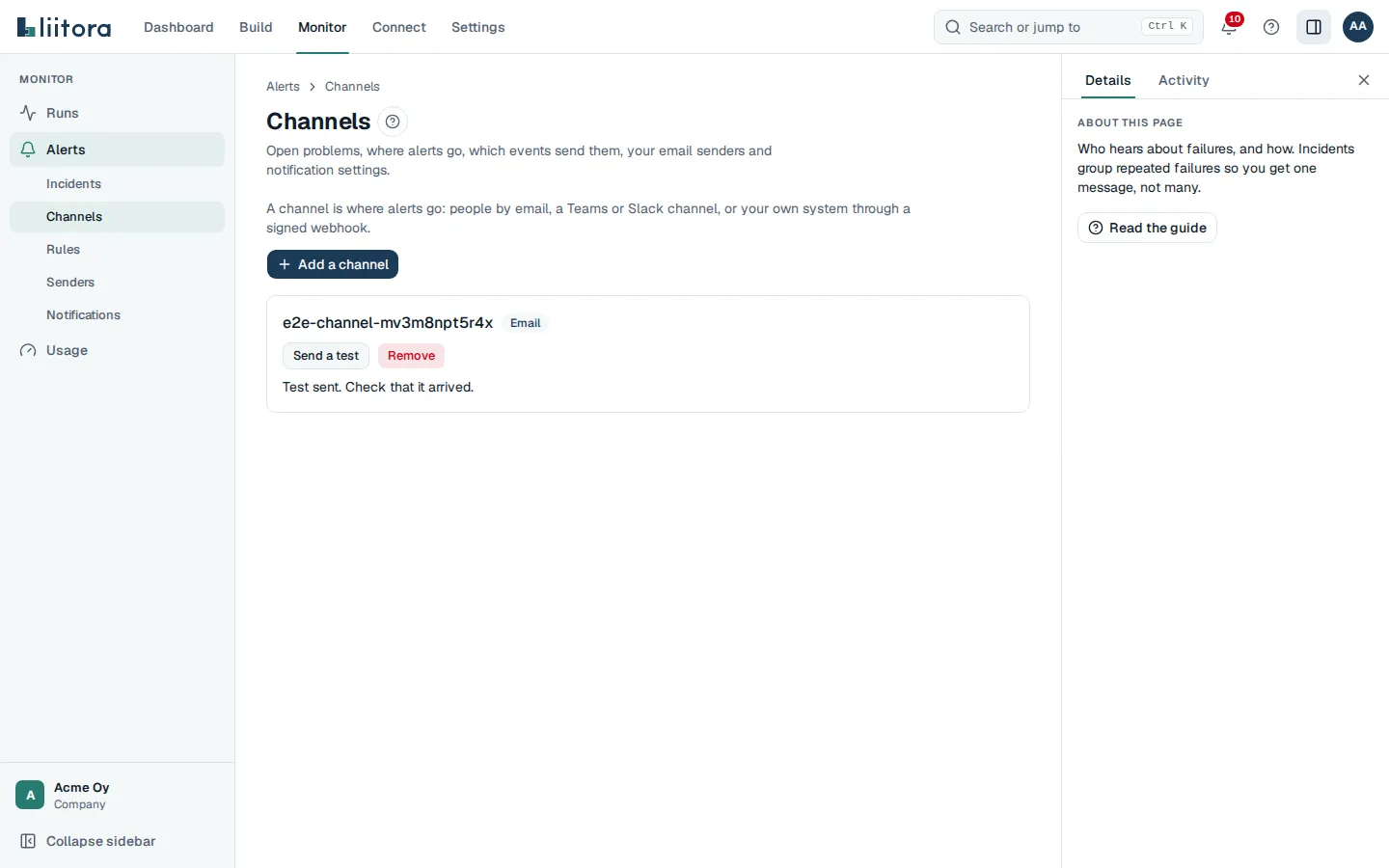This screenshot has width=1389, height=868.
Task: Open Usage in the sidebar
Action: pos(117,350)
